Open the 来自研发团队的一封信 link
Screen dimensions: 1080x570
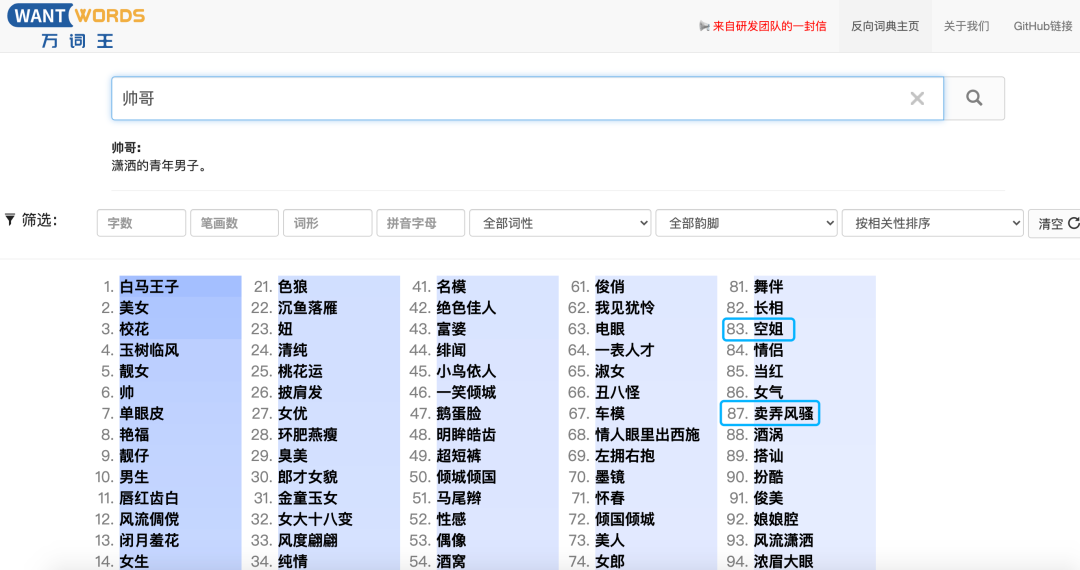point(769,26)
